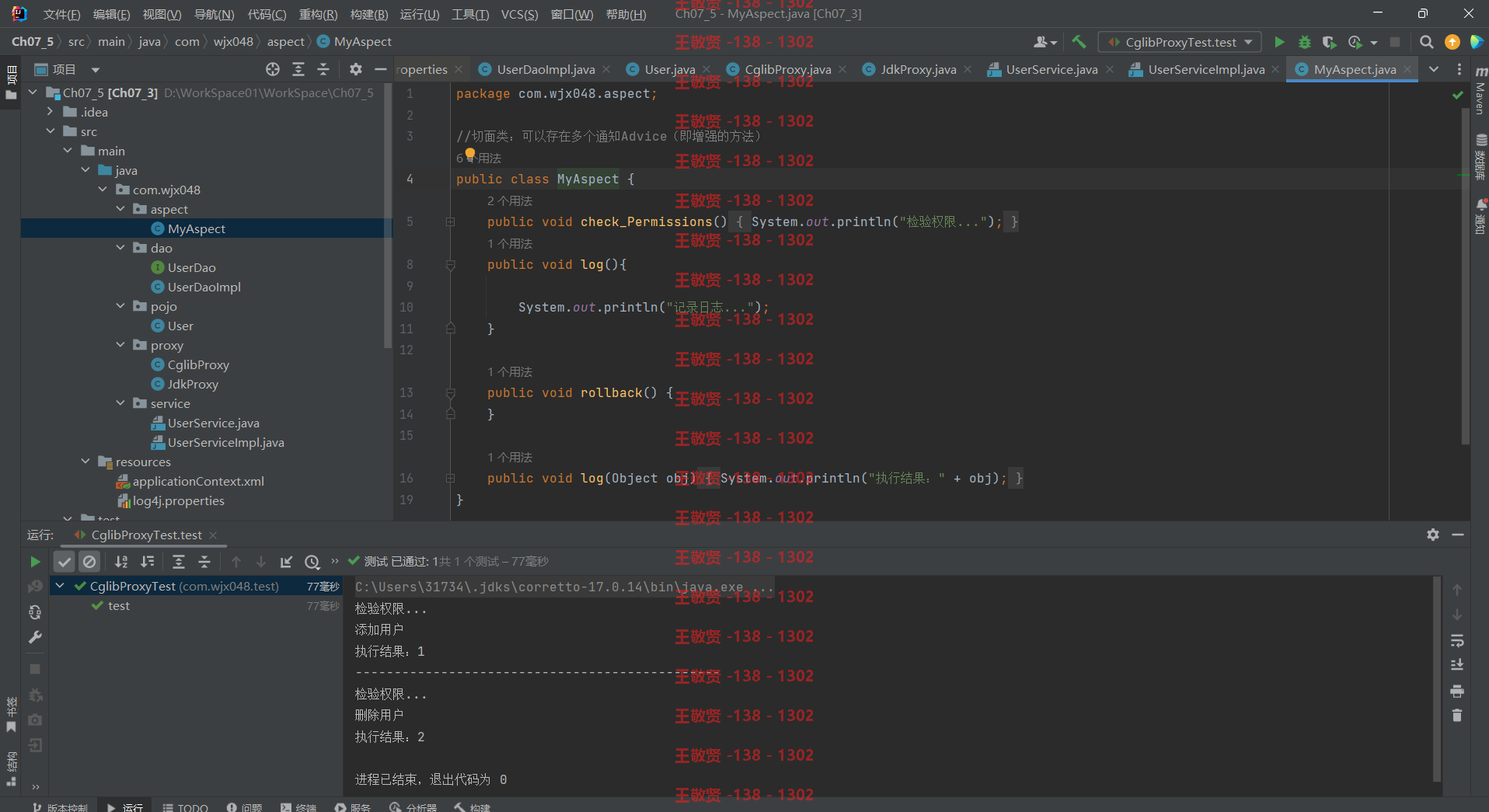The width and height of the screenshot is (1489, 812).
Task: Run CglibProxyTest.test with green play button
Action: pos(1279,42)
